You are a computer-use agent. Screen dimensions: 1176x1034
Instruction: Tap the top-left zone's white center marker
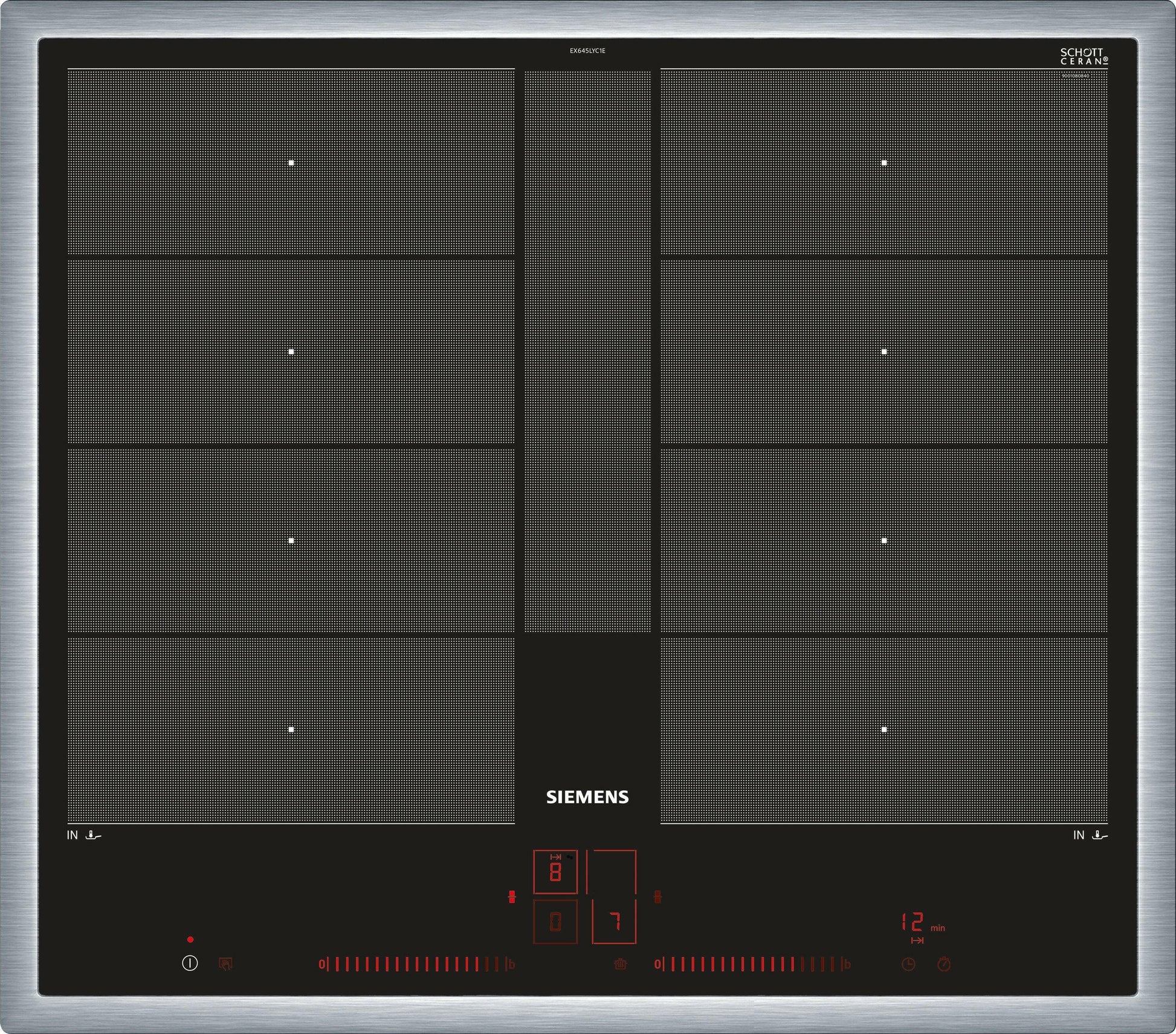[291, 163]
